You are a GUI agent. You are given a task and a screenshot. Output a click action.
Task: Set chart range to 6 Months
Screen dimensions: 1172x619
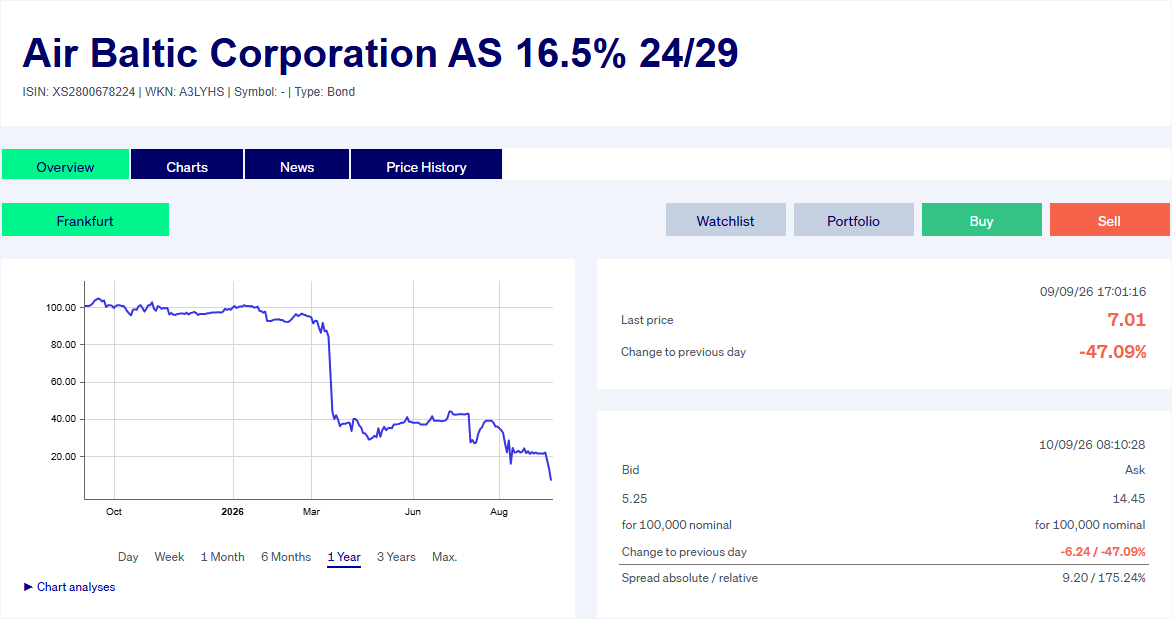tap(286, 557)
